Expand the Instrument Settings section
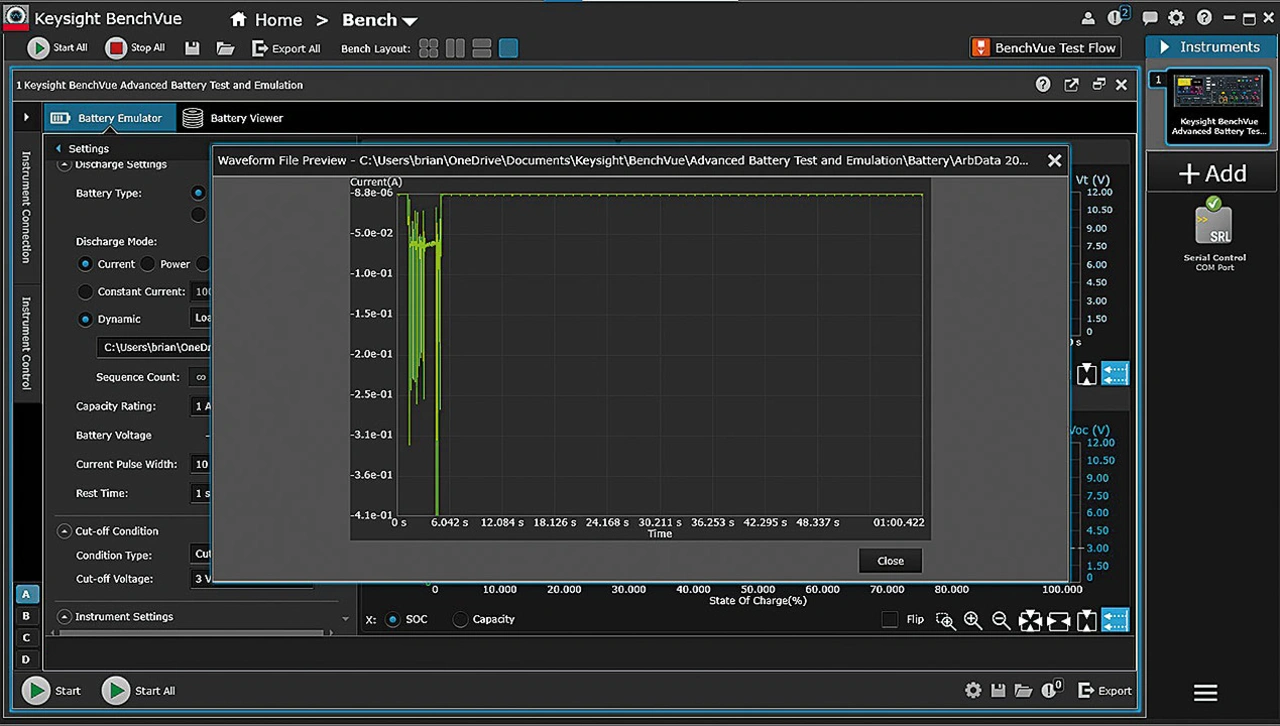 pyautogui.click(x=64, y=617)
